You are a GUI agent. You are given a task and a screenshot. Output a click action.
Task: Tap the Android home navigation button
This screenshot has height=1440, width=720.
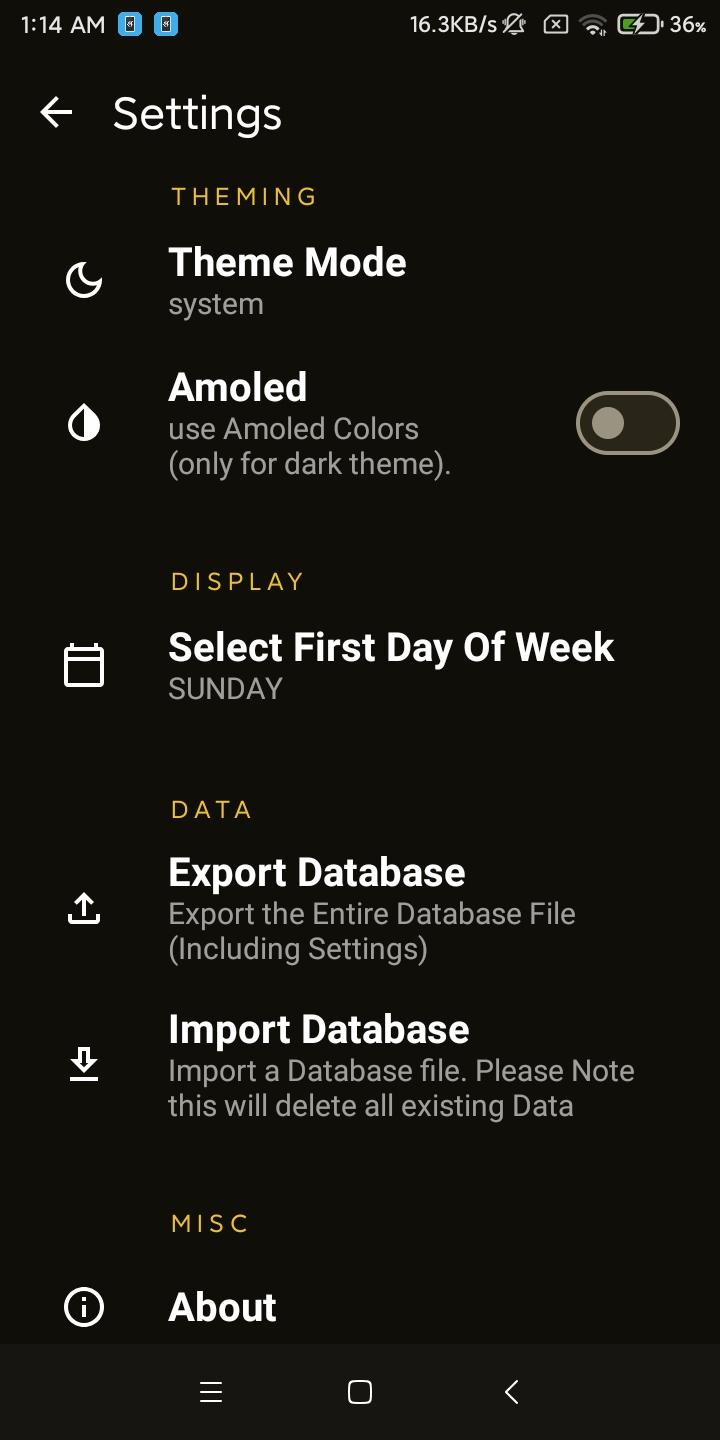click(x=360, y=1392)
